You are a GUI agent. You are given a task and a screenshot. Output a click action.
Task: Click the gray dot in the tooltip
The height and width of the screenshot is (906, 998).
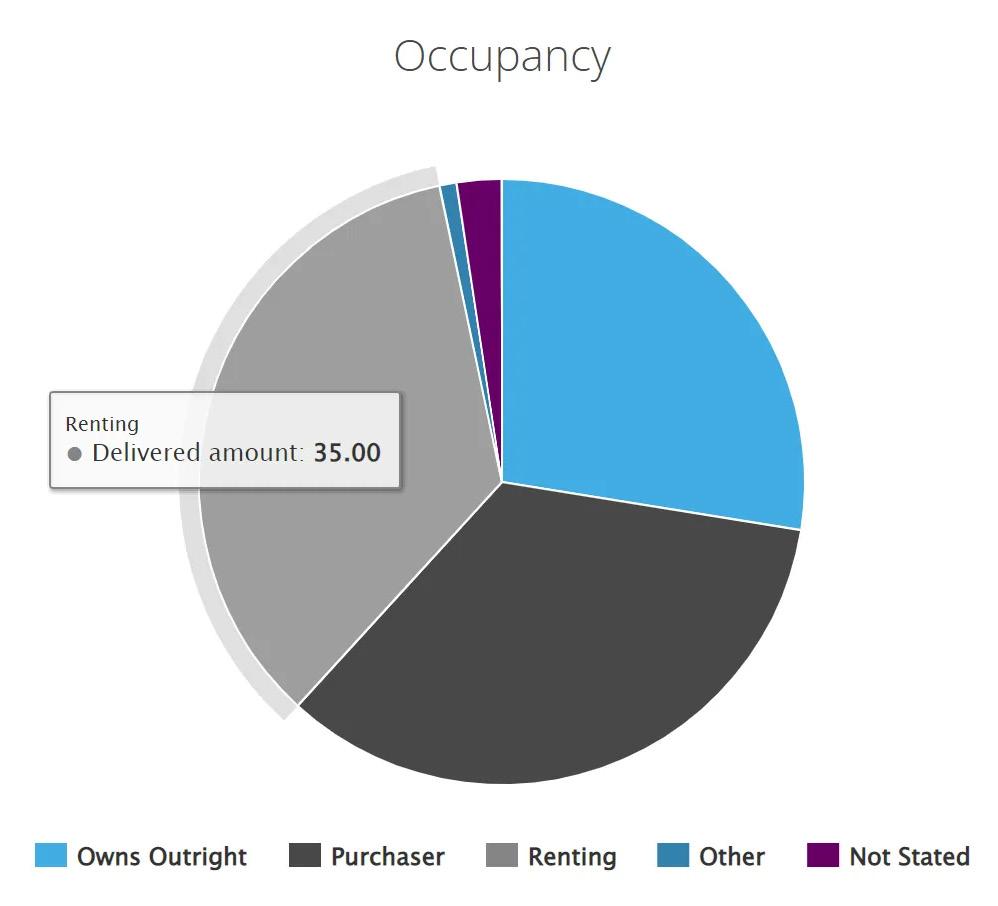tap(74, 454)
